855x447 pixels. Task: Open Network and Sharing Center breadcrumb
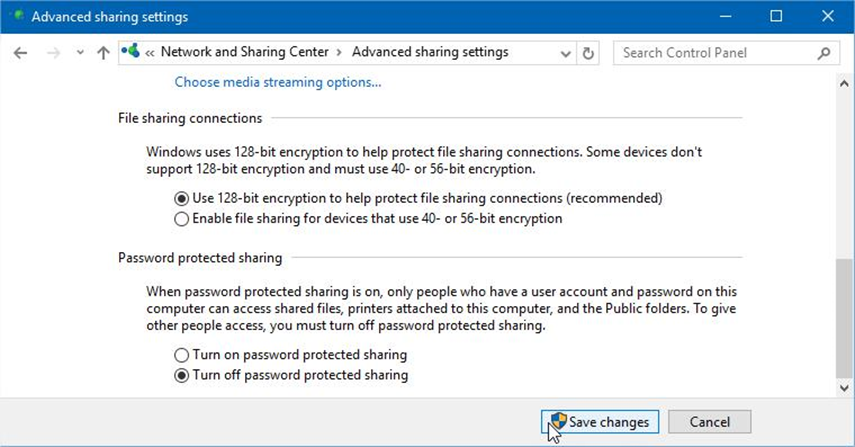[245, 52]
